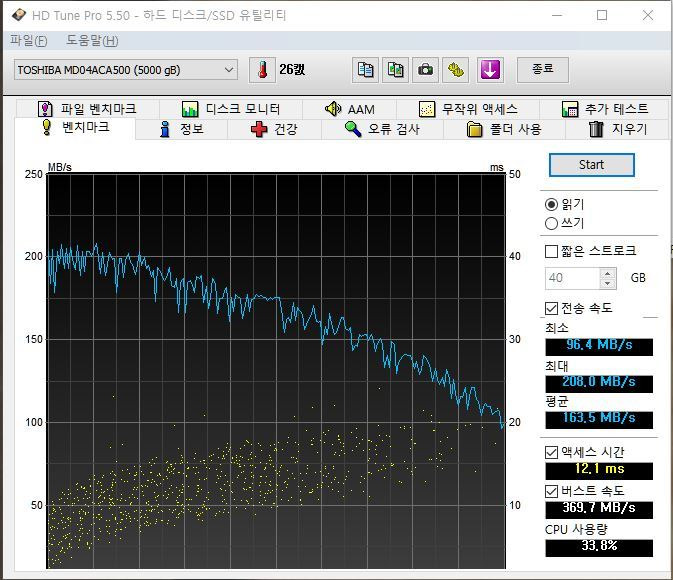Copy text results to clipboard icon

coord(365,70)
